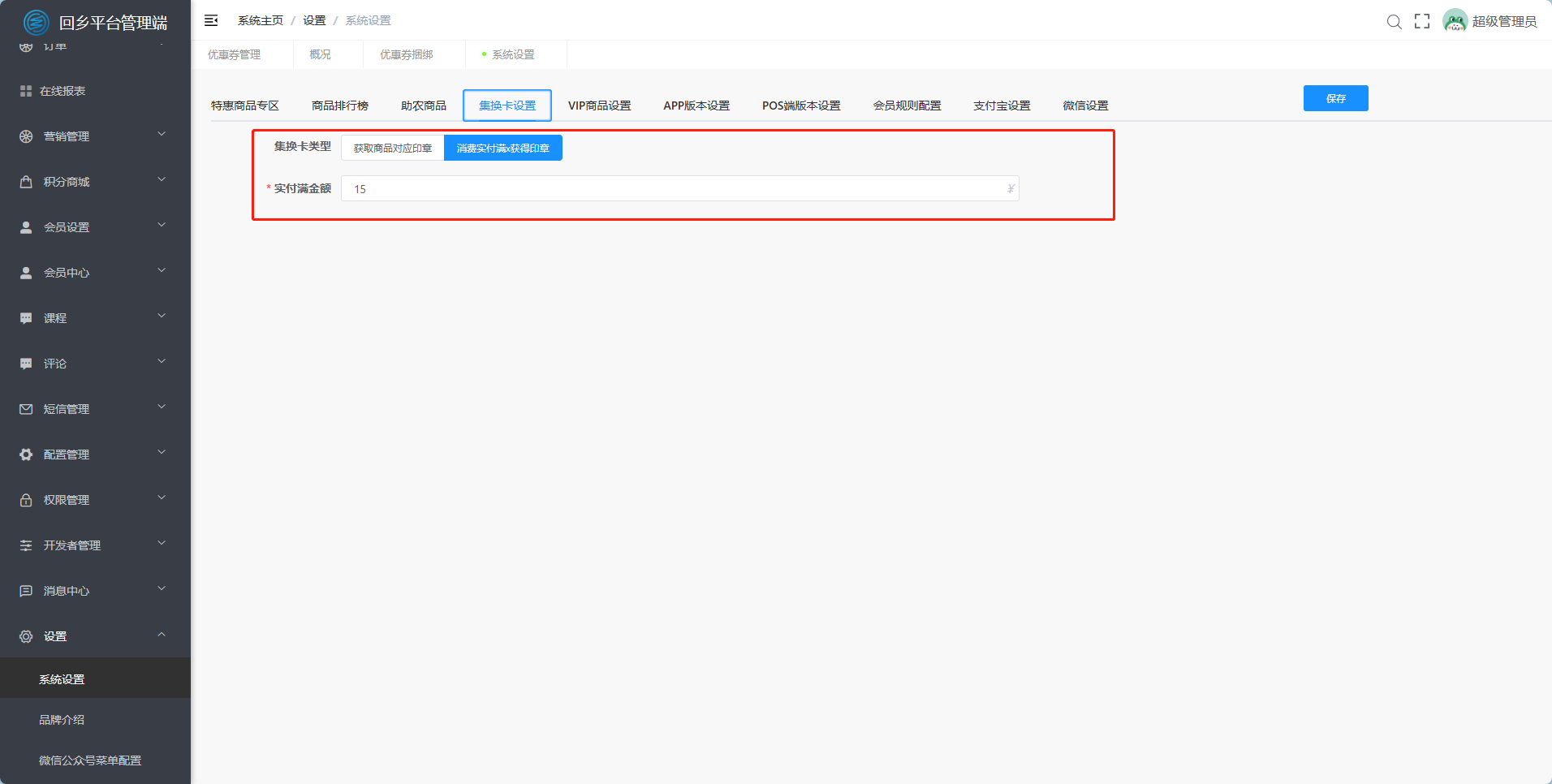Click the sidebar collapse hamburger icon
This screenshot has width=1552, height=784.
tap(211, 20)
